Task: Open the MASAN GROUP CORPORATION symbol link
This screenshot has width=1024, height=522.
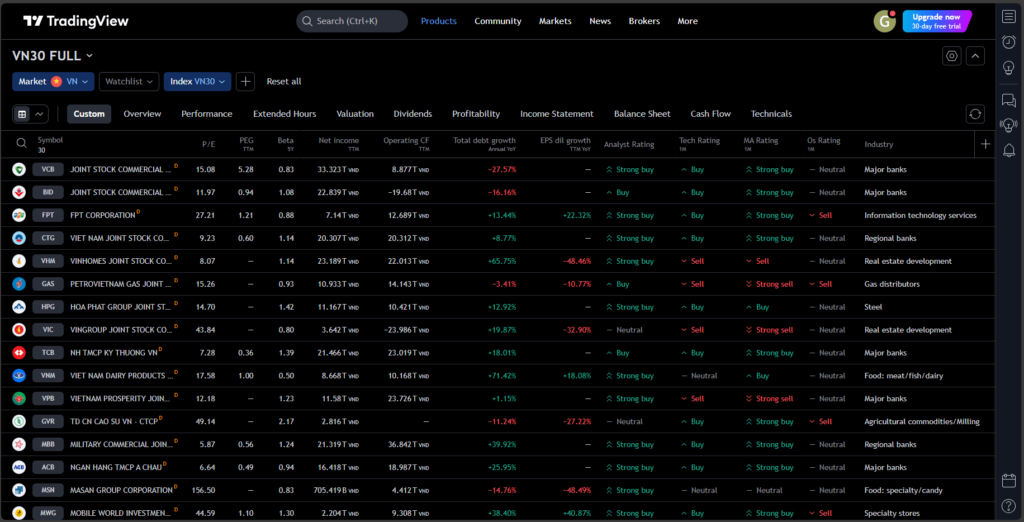Action: [121, 490]
